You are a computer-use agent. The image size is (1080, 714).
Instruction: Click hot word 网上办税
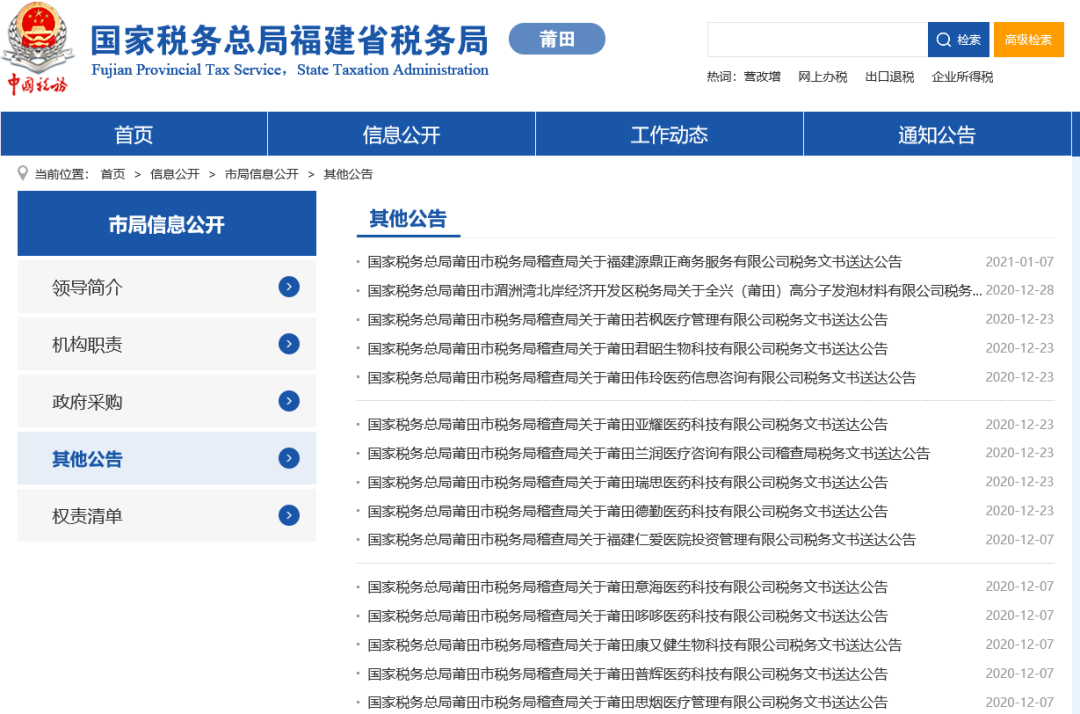[x=822, y=76]
